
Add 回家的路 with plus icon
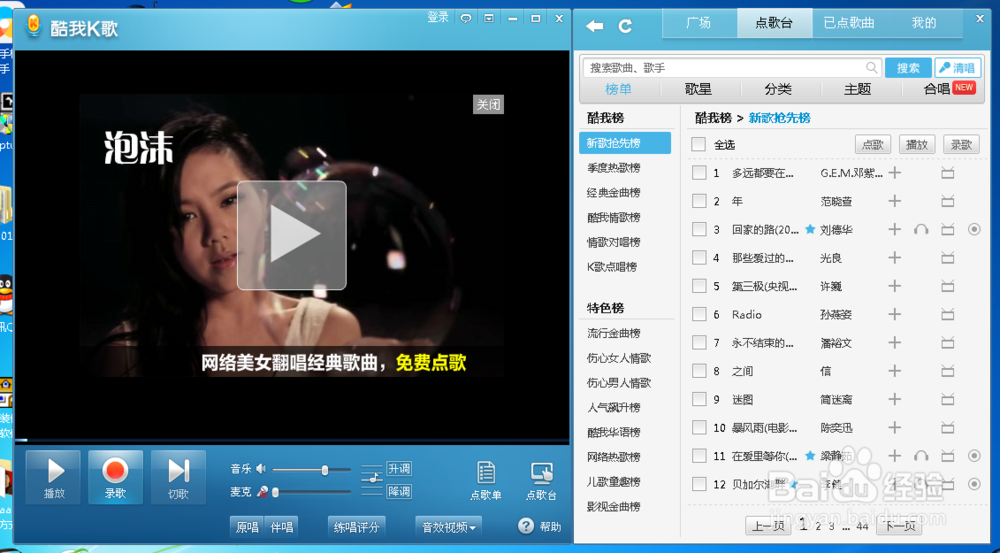tap(895, 230)
